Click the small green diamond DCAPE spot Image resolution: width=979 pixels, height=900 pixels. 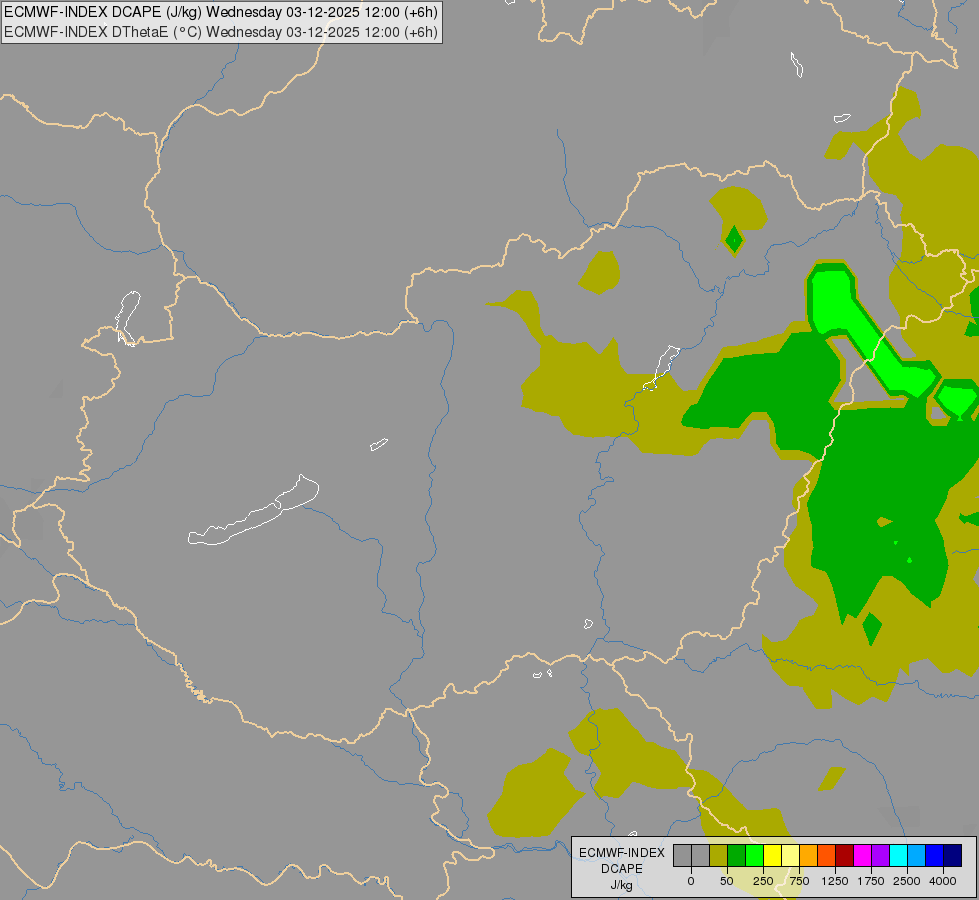coord(734,240)
